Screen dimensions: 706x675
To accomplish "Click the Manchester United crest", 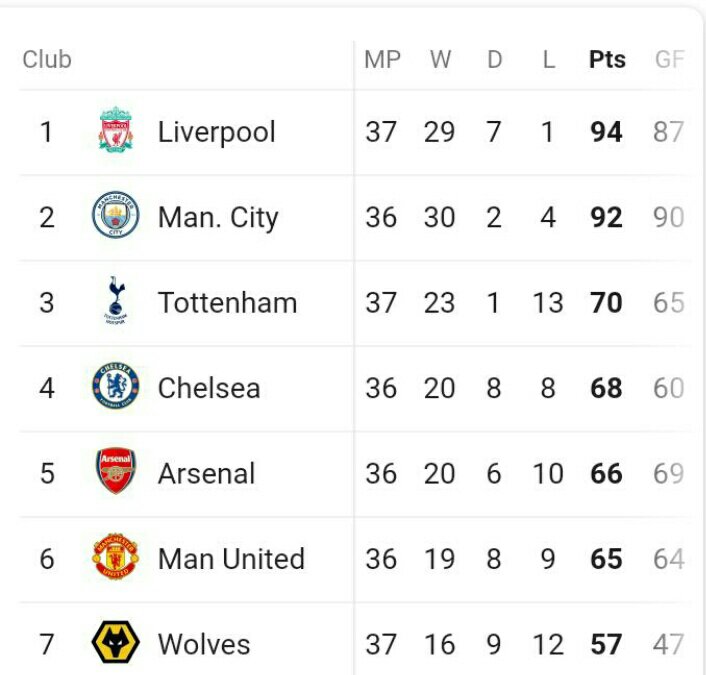I will [x=116, y=558].
